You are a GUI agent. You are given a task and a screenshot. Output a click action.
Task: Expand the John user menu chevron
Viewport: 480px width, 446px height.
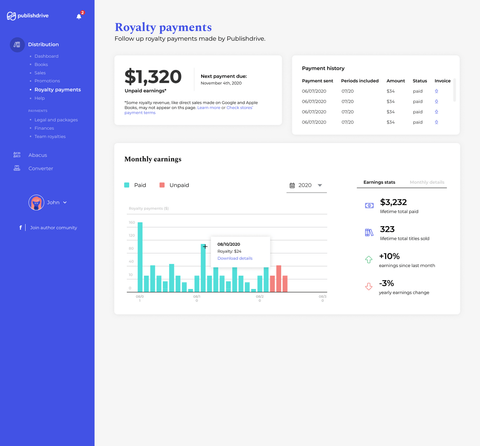tap(65, 202)
